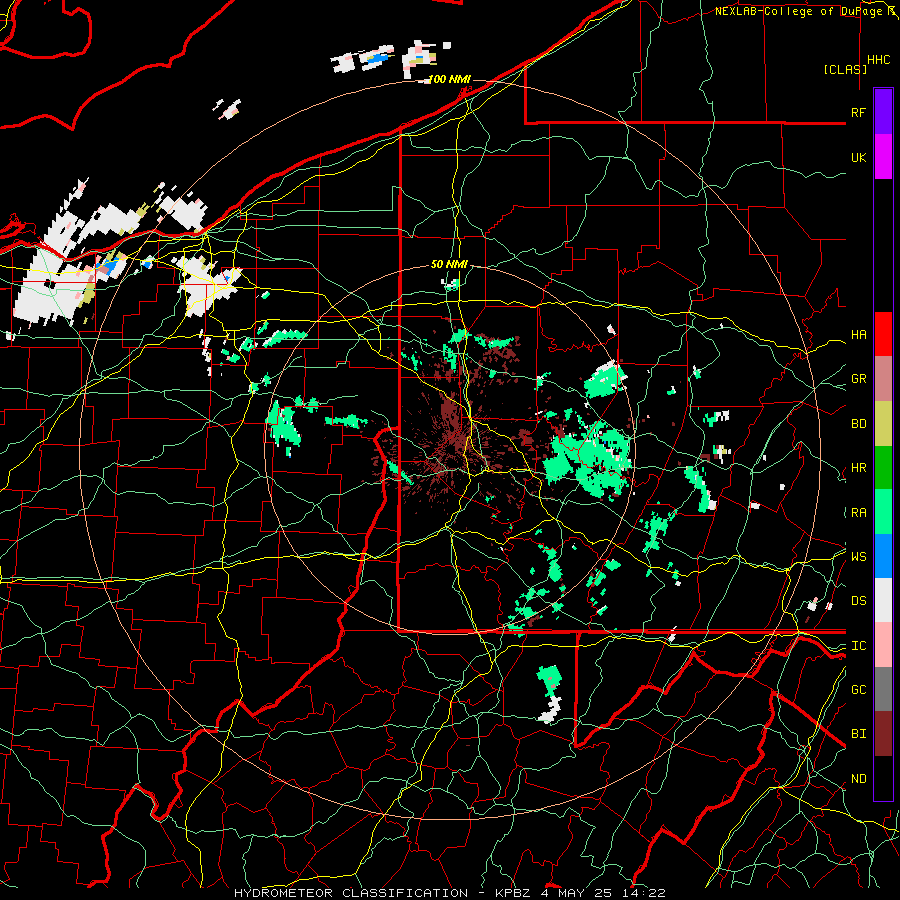Click the HA legend label

click(858, 335)
